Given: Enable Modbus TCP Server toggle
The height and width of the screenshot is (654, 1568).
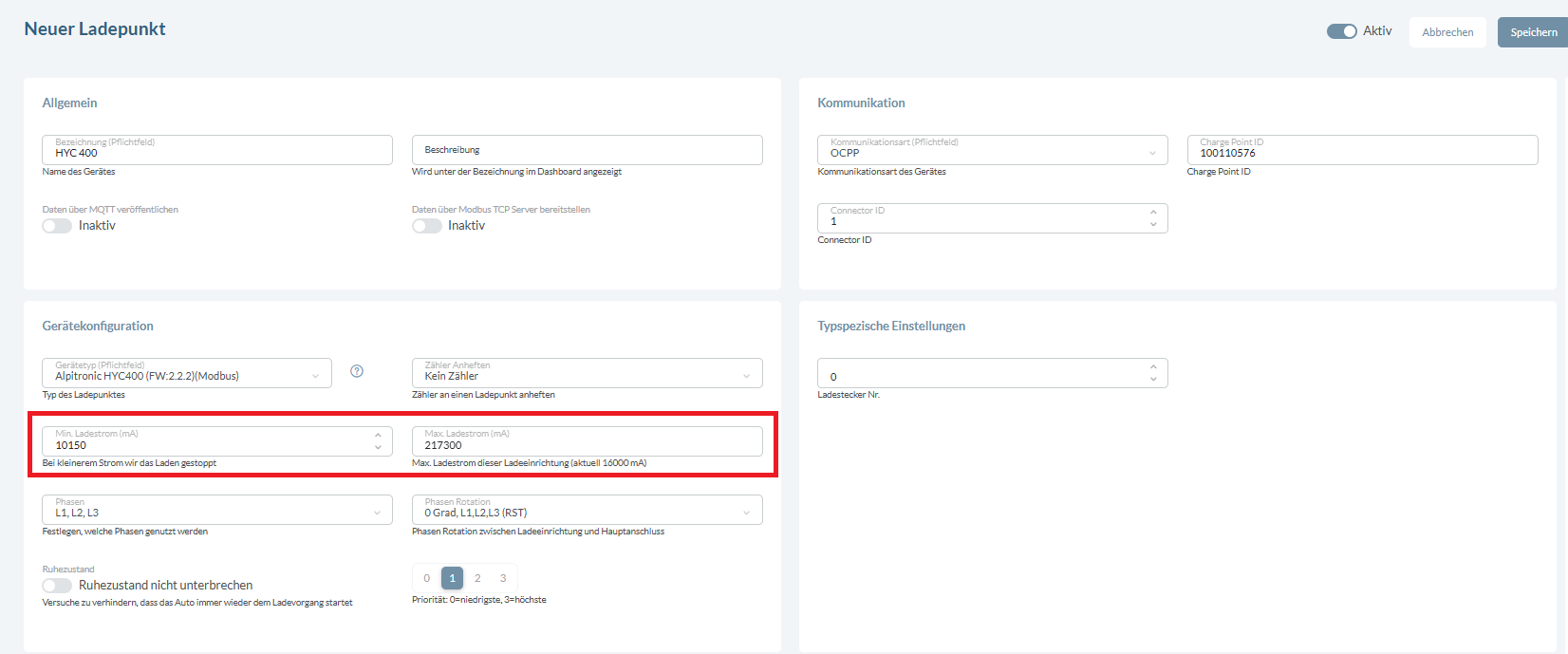Looking at the screenshot, I should pos(427,226).
